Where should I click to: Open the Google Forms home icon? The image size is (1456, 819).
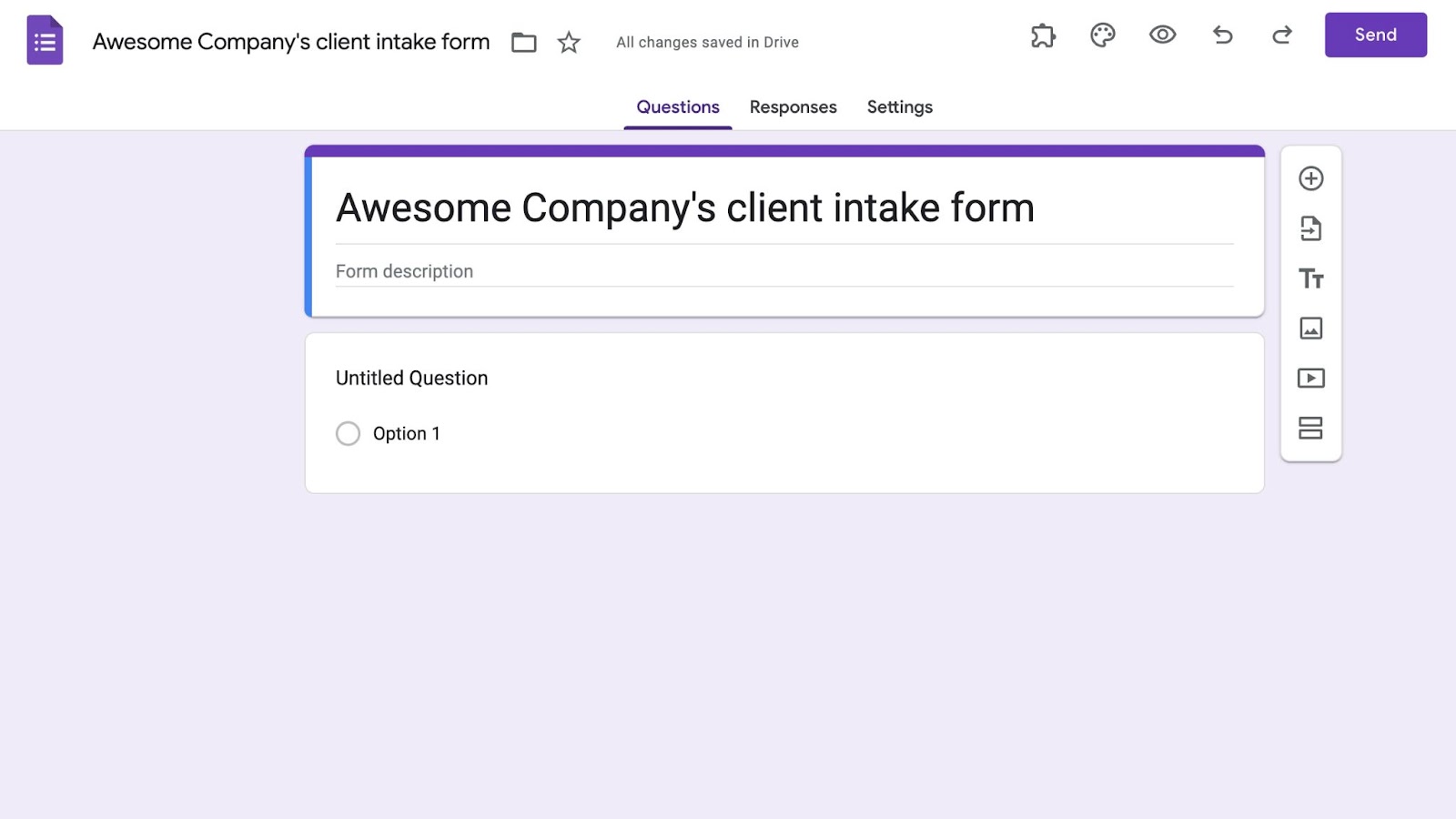tap(45, 41)
